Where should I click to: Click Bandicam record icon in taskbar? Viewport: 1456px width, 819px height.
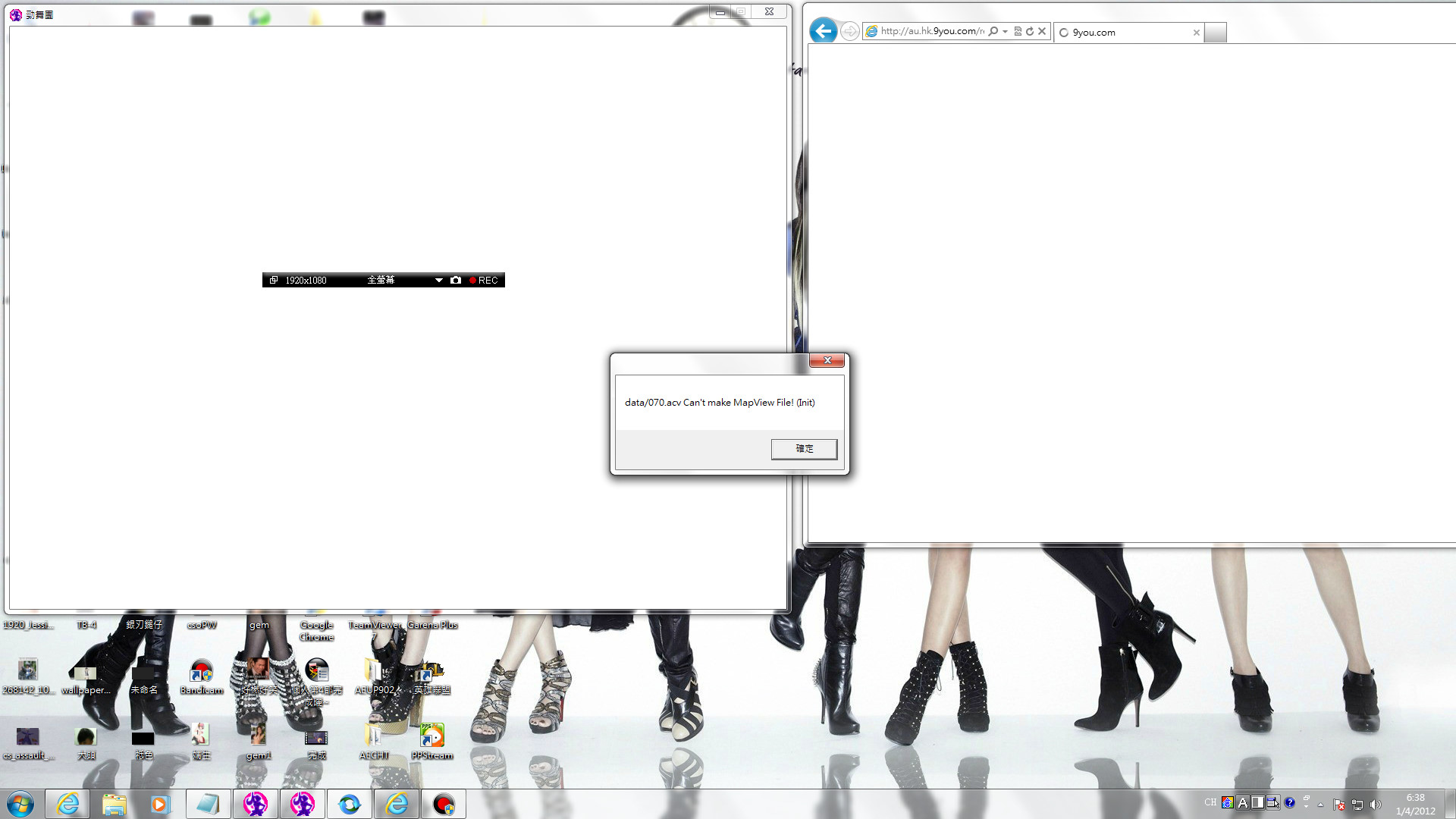[x=444, y=804]
